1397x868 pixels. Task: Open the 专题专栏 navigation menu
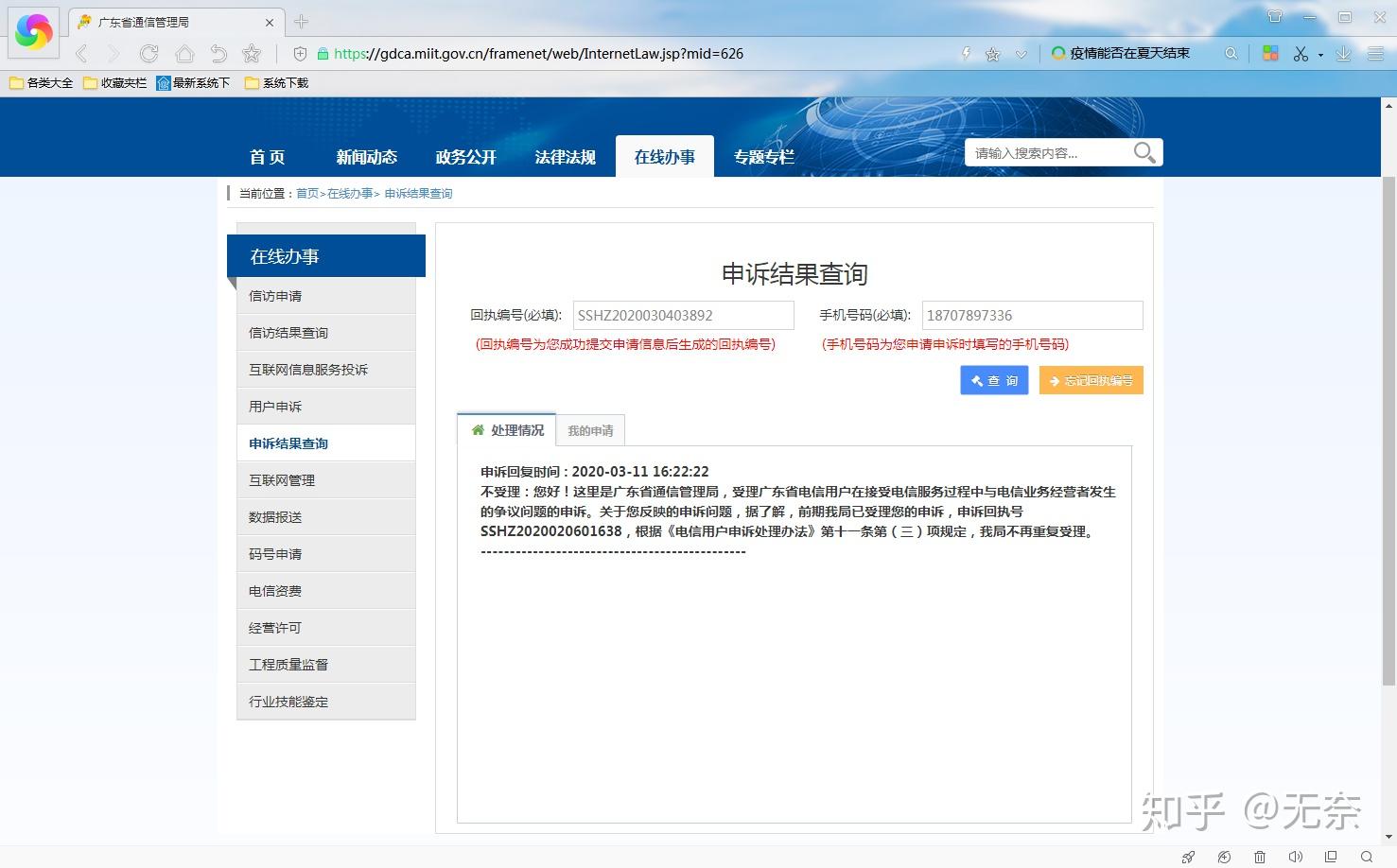[x=764, y=157]
